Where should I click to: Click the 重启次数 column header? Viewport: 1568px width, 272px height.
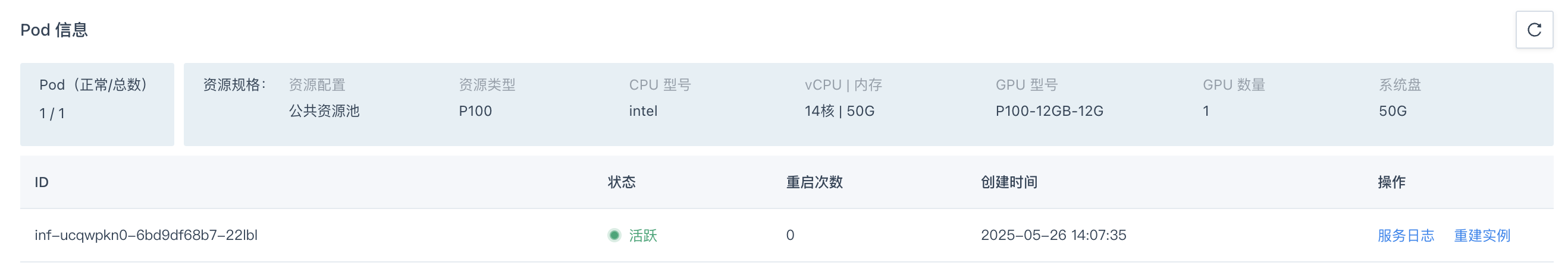pyautogui.click(x=814, y=182)
